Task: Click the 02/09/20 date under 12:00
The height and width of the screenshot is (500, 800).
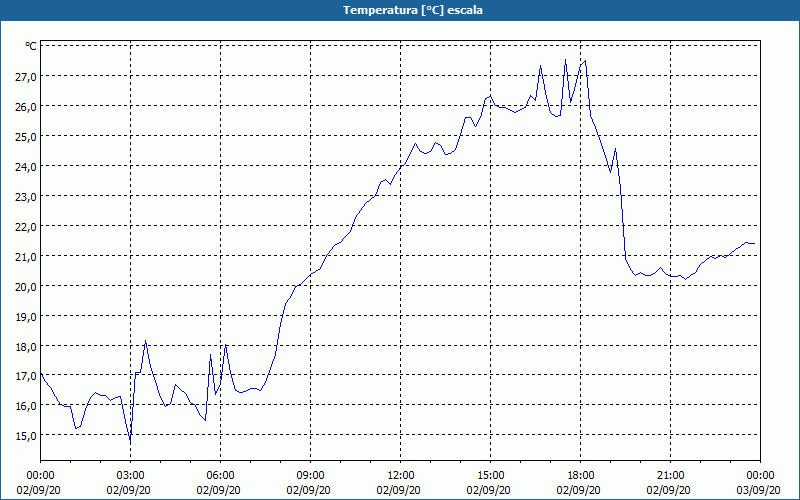Action: [398, 490]
